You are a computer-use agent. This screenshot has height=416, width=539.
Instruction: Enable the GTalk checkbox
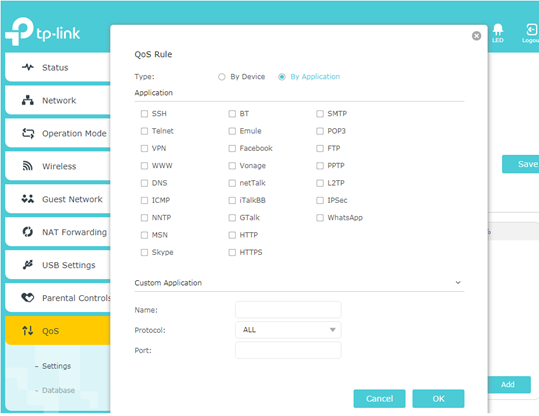[x=232, y=218]
